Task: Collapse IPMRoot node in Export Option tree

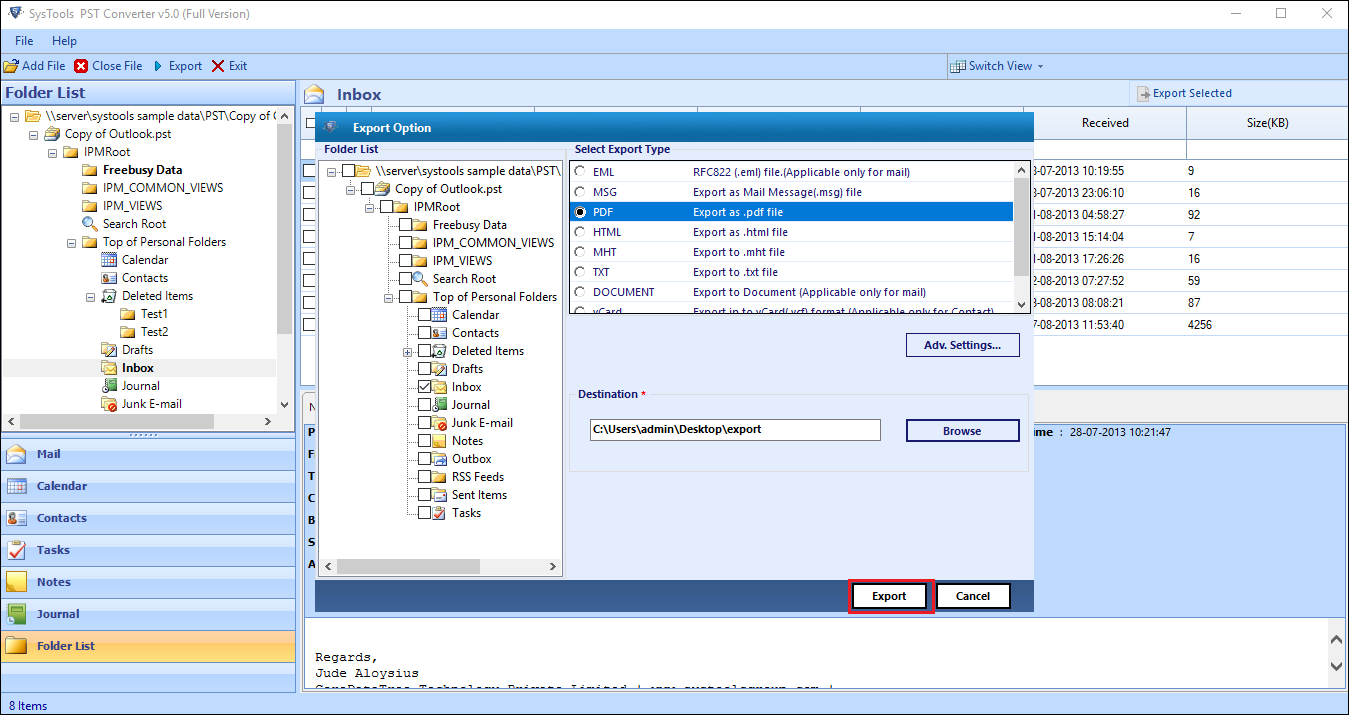Action: (370, 207)
